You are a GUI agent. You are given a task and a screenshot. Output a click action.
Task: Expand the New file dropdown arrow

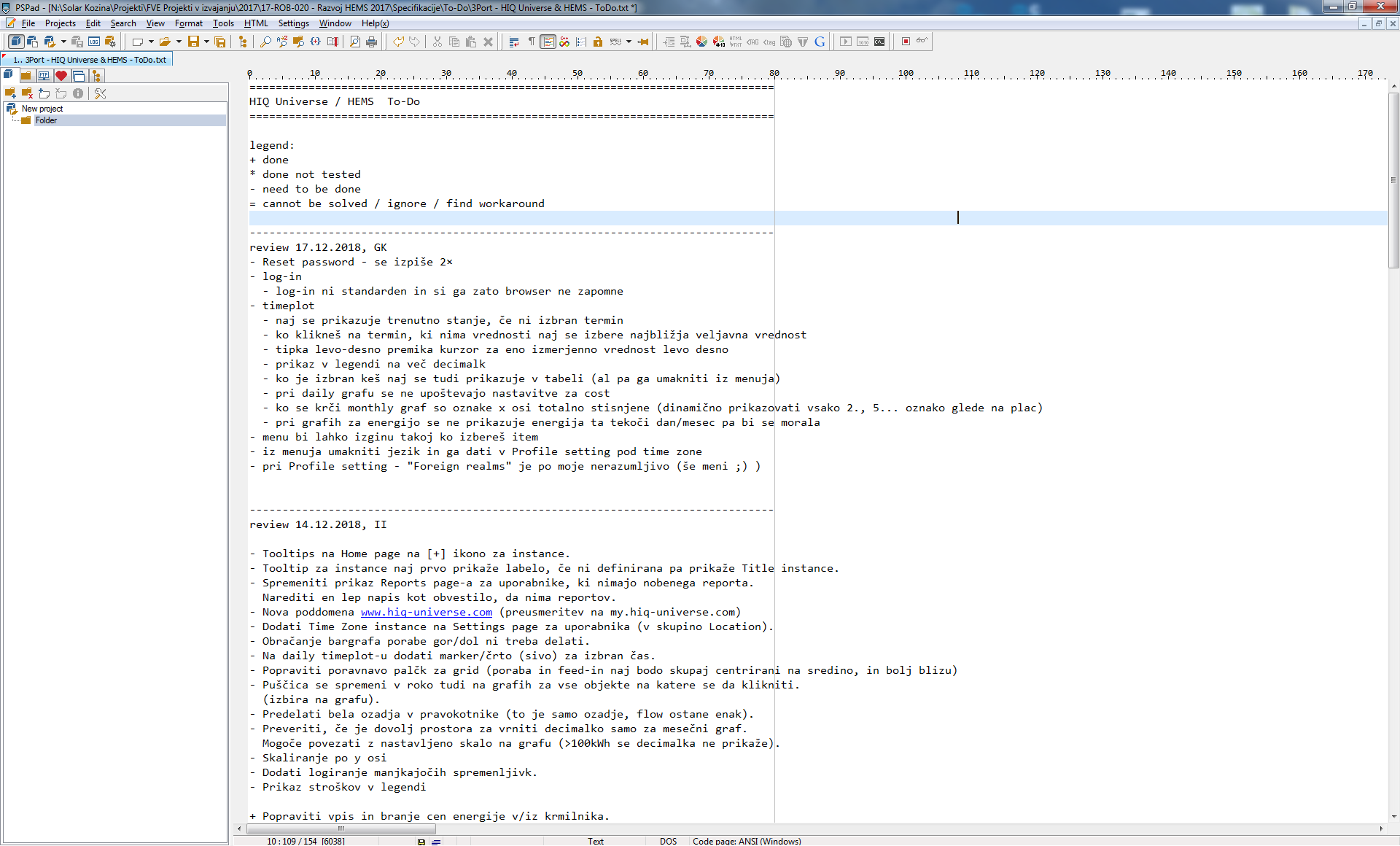[x=151, y=42]
